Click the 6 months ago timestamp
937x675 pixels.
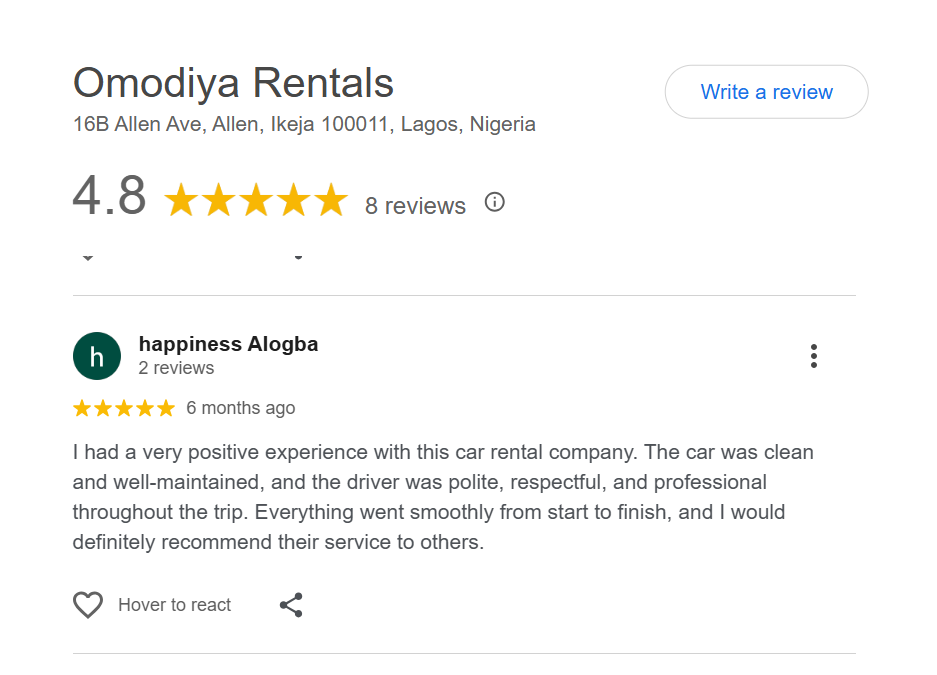pos(240,408)
